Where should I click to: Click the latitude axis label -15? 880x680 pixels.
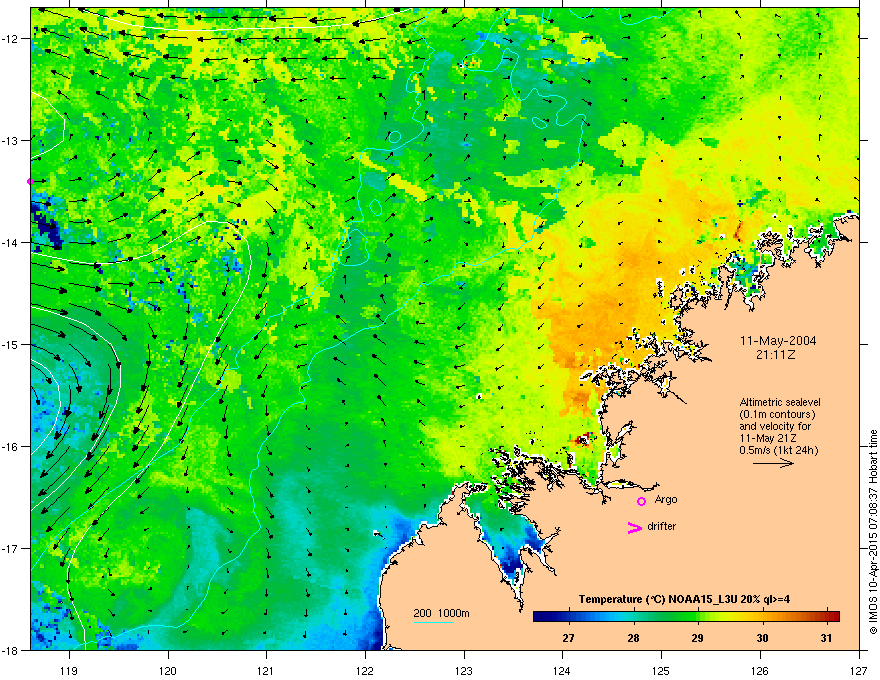[x=11, y=344]
